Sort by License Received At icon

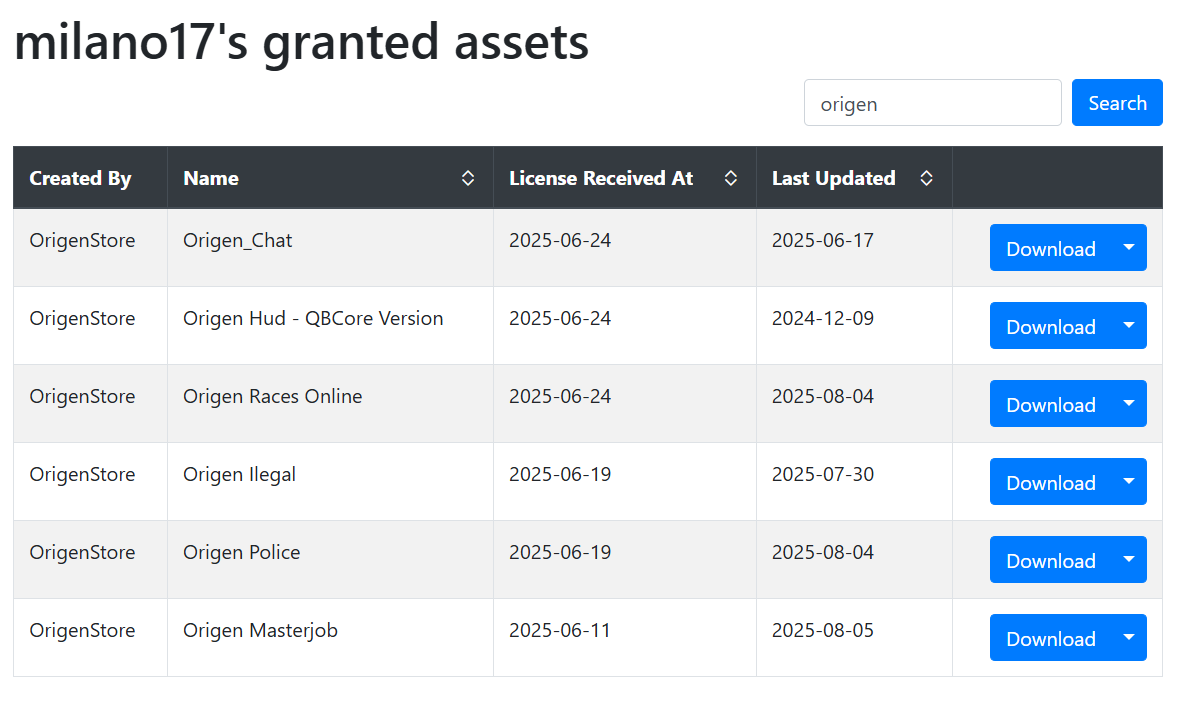(730, 178)
